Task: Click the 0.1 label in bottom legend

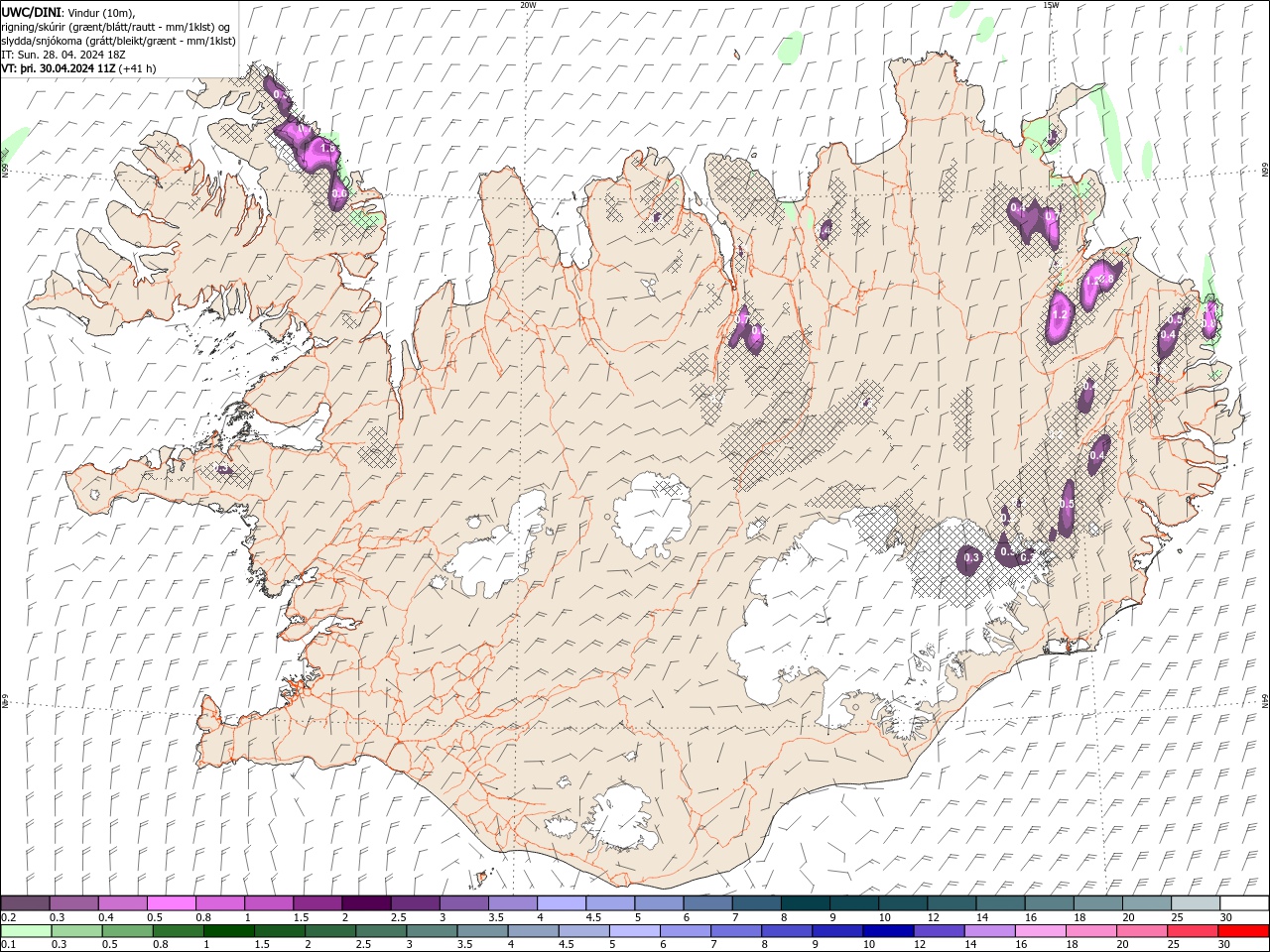Action: click(8, 945)
